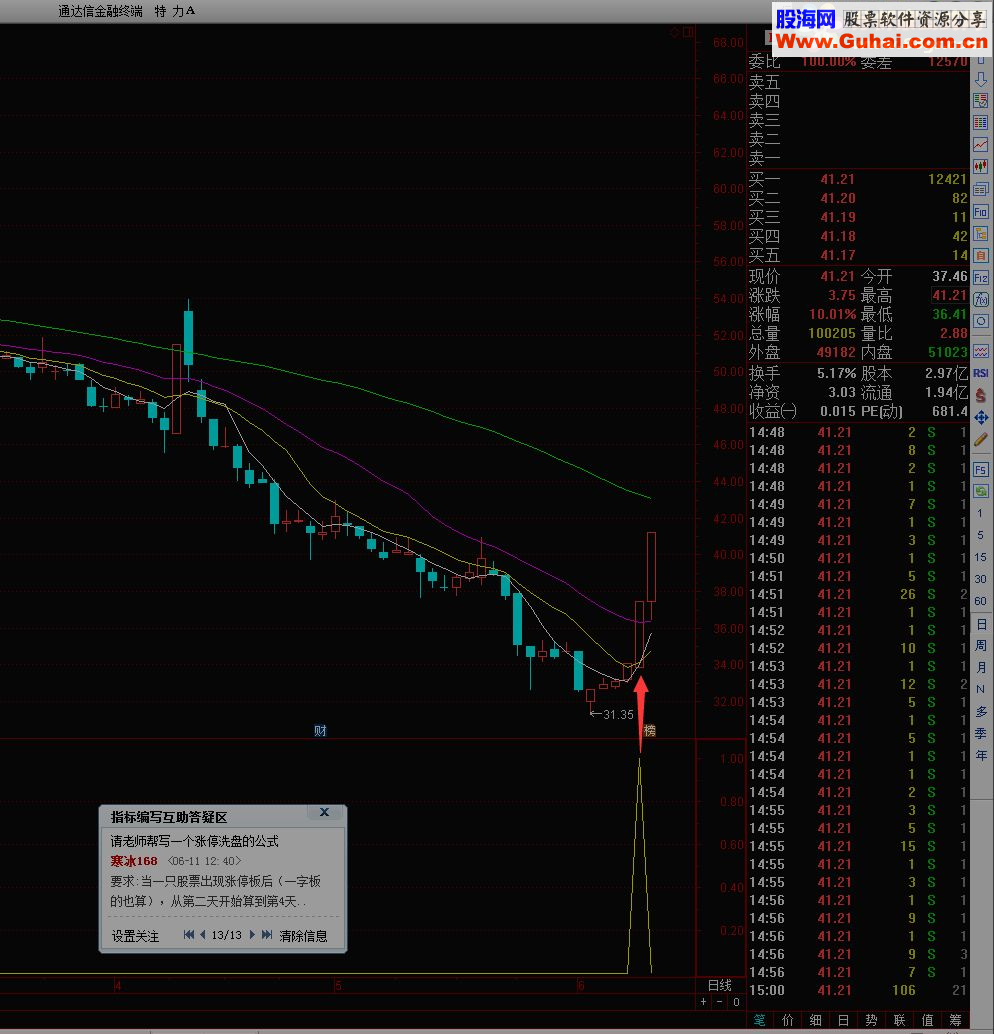This screenshot has height=1034, width=994.
Task: Select the 年 yearly period
Action: [x=981, y=756]
